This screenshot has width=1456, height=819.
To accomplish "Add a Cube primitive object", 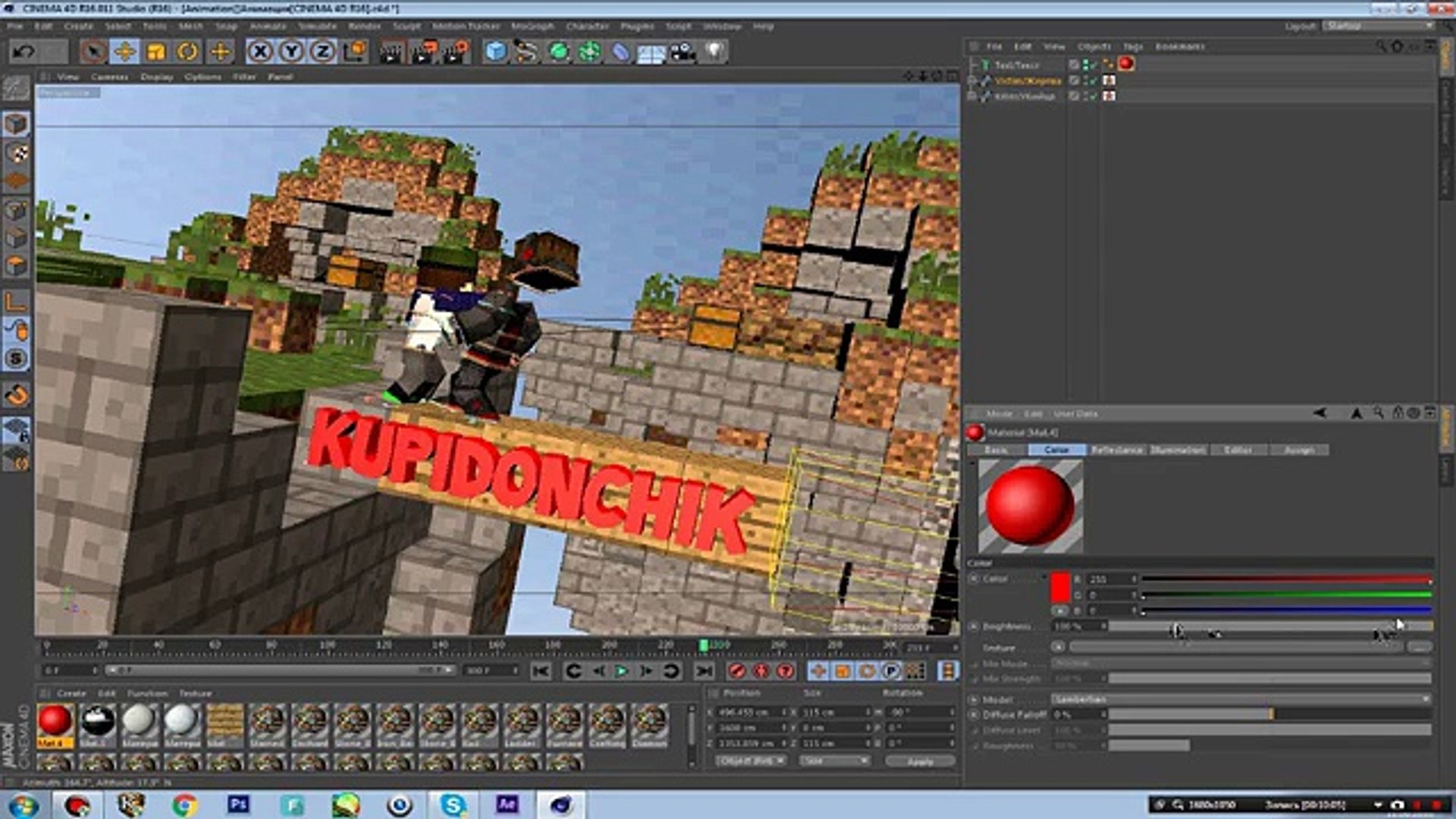I will point(495,52).
